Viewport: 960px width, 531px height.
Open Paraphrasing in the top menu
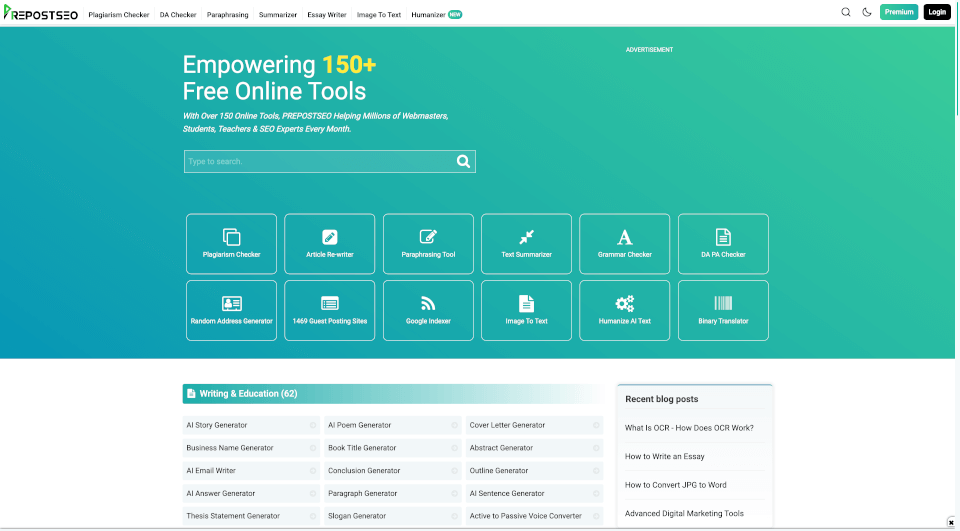click(227, 15)
